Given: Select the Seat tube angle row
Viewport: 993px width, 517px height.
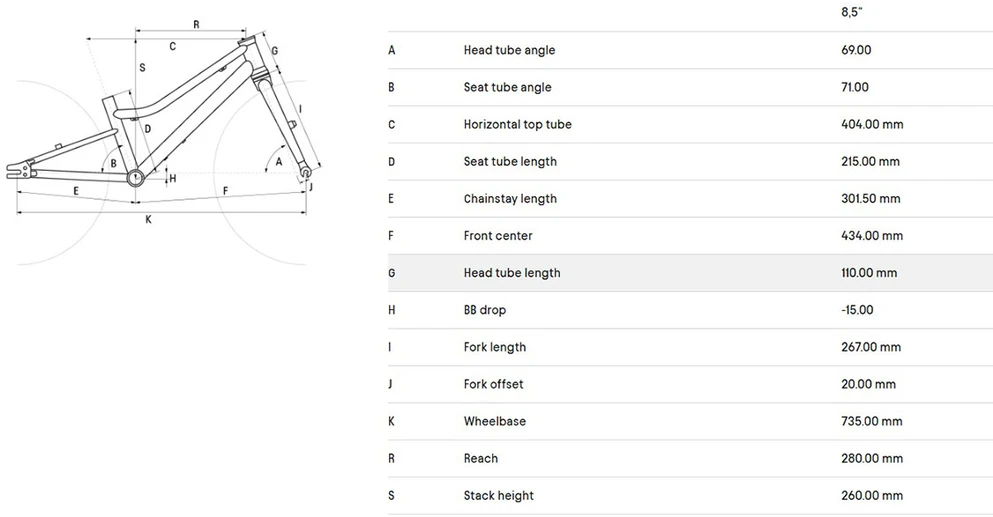Looking at the screenshot, I should click(690, 87).
